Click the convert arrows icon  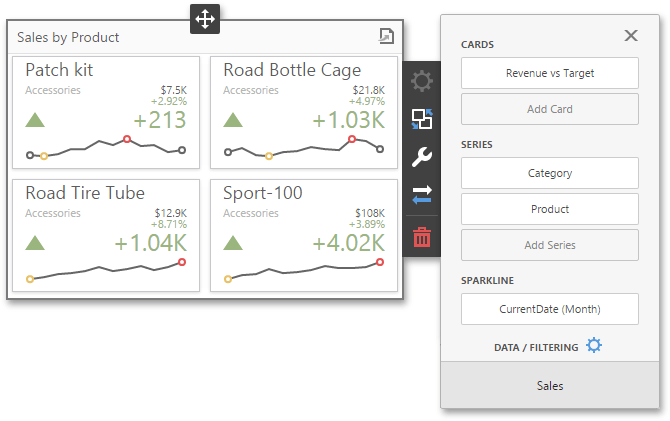[422, 195]
